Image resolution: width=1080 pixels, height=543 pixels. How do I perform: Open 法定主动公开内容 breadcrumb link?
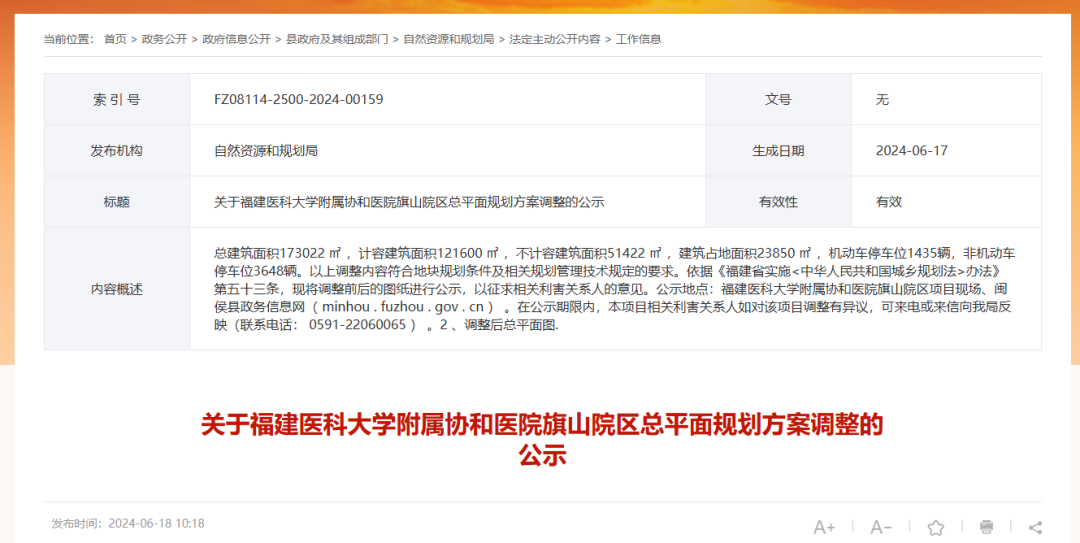[554, 39]
